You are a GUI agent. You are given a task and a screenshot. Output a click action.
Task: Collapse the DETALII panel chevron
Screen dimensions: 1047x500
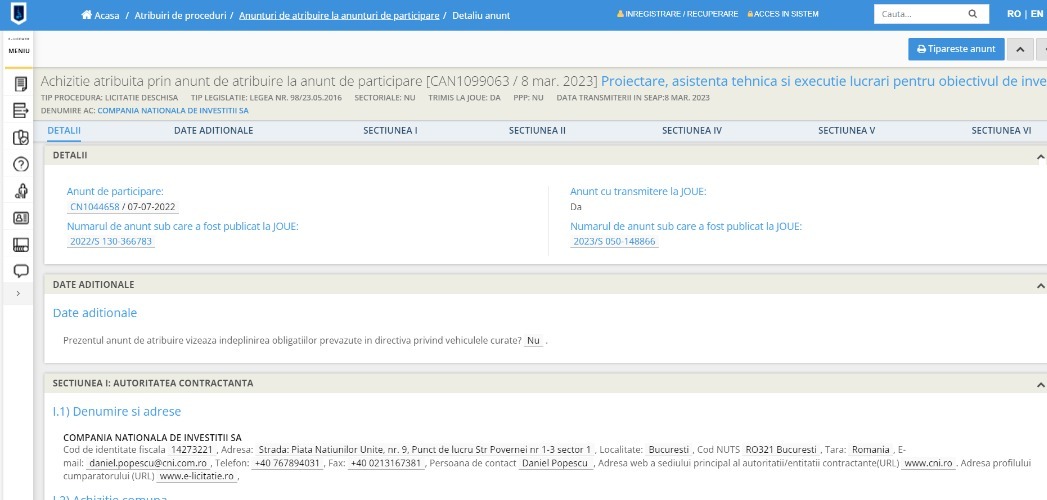1040,157
